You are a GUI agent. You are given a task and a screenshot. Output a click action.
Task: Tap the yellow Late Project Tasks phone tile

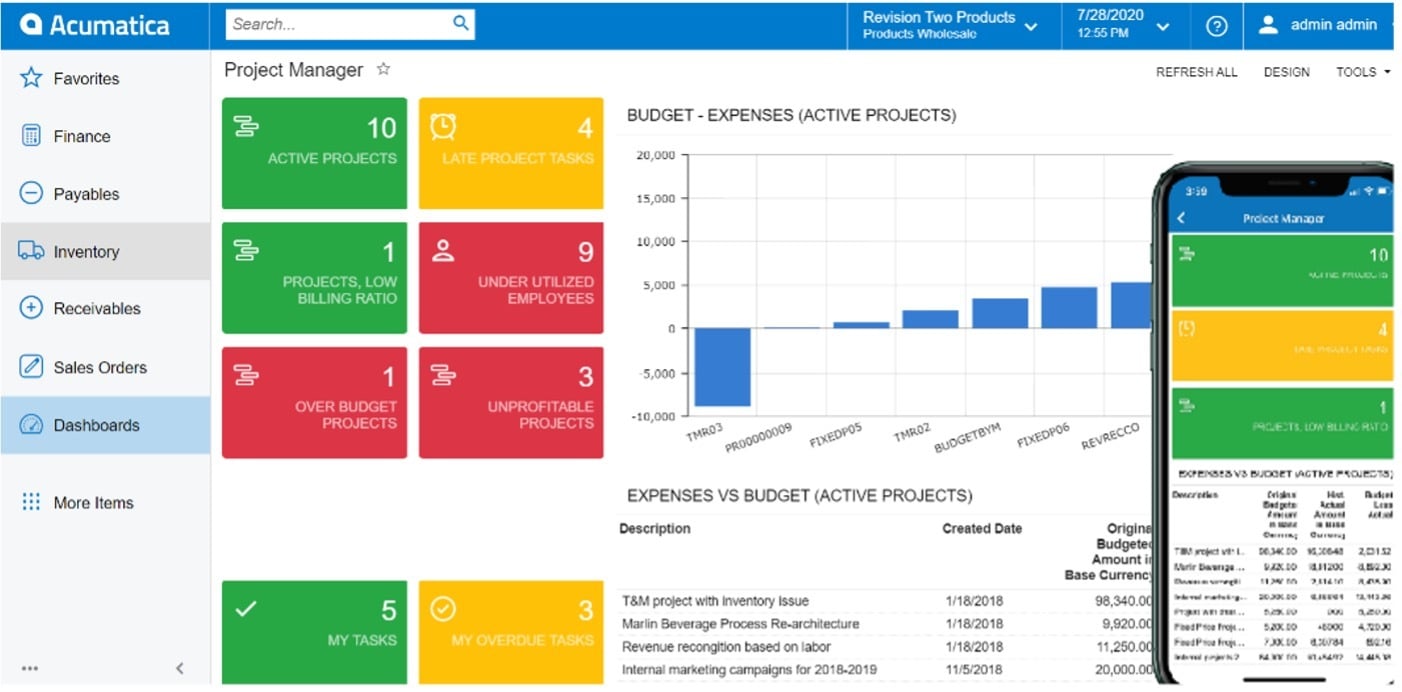click(x=1282, y=345)
